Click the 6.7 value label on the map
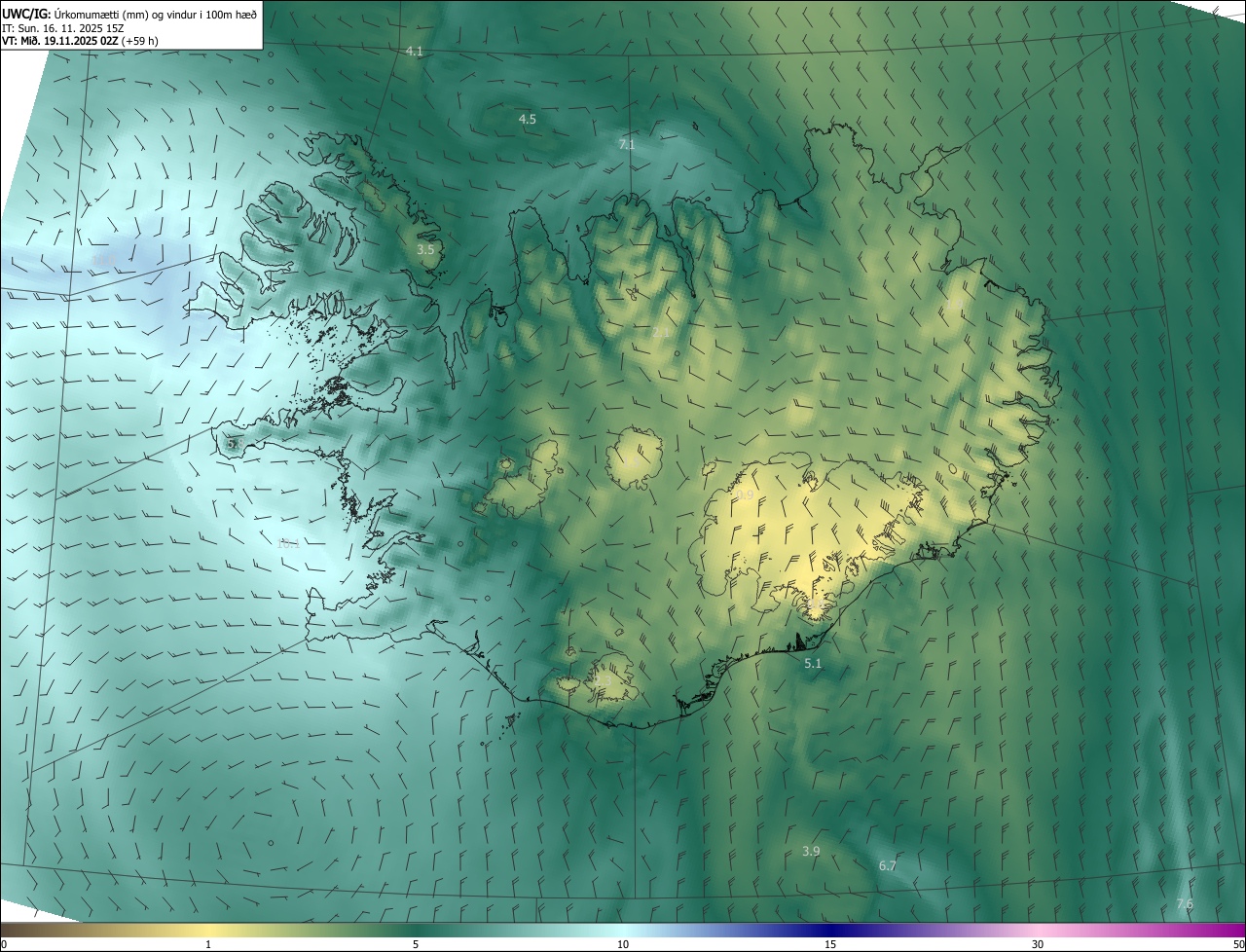The height and width of the screenshot is (952, 1246). click(x=887, y=865)
